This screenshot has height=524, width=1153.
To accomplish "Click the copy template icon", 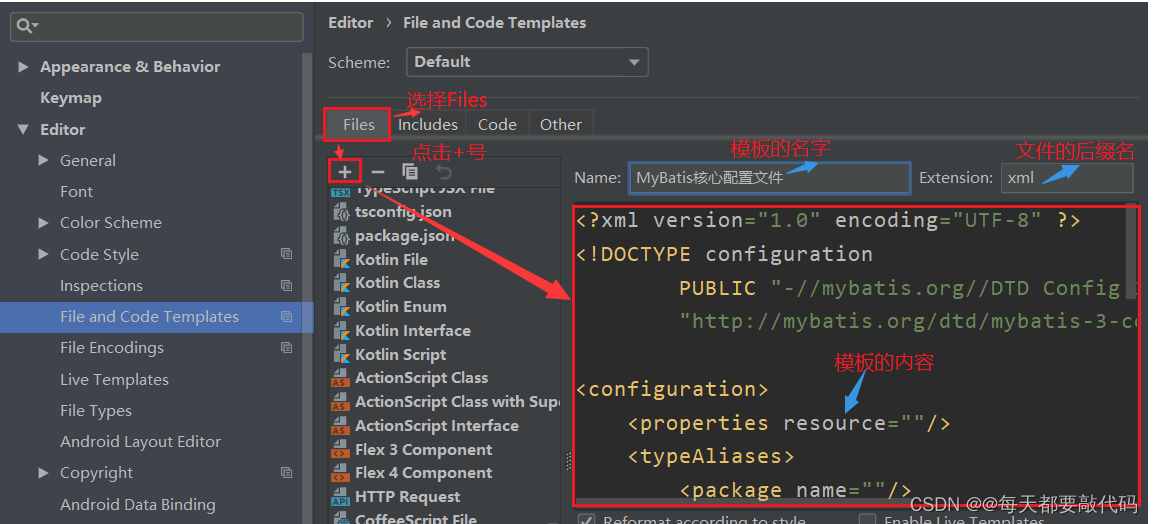I will point(410,172).
